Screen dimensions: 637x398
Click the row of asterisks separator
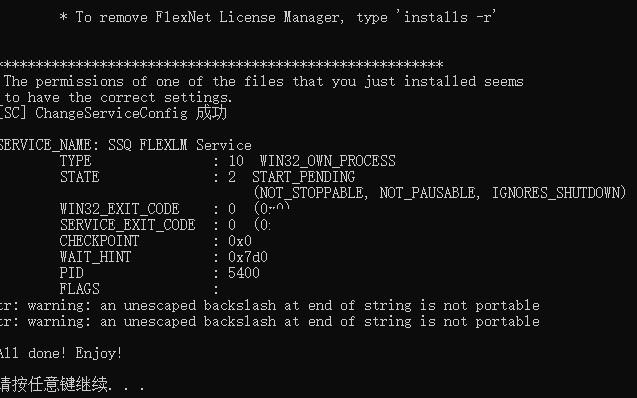point(221,64)
